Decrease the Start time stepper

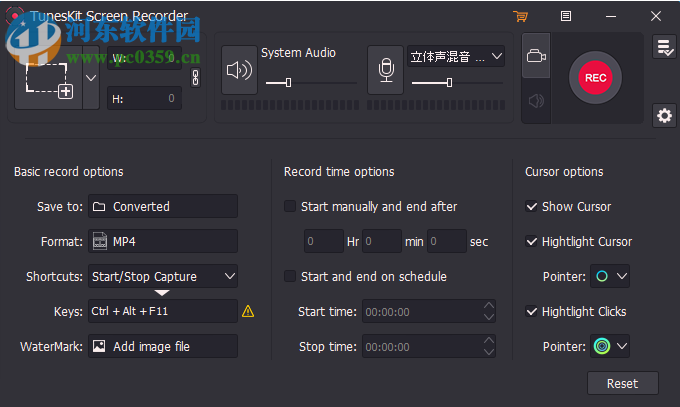pyautogui.click(x=489, y=317)
